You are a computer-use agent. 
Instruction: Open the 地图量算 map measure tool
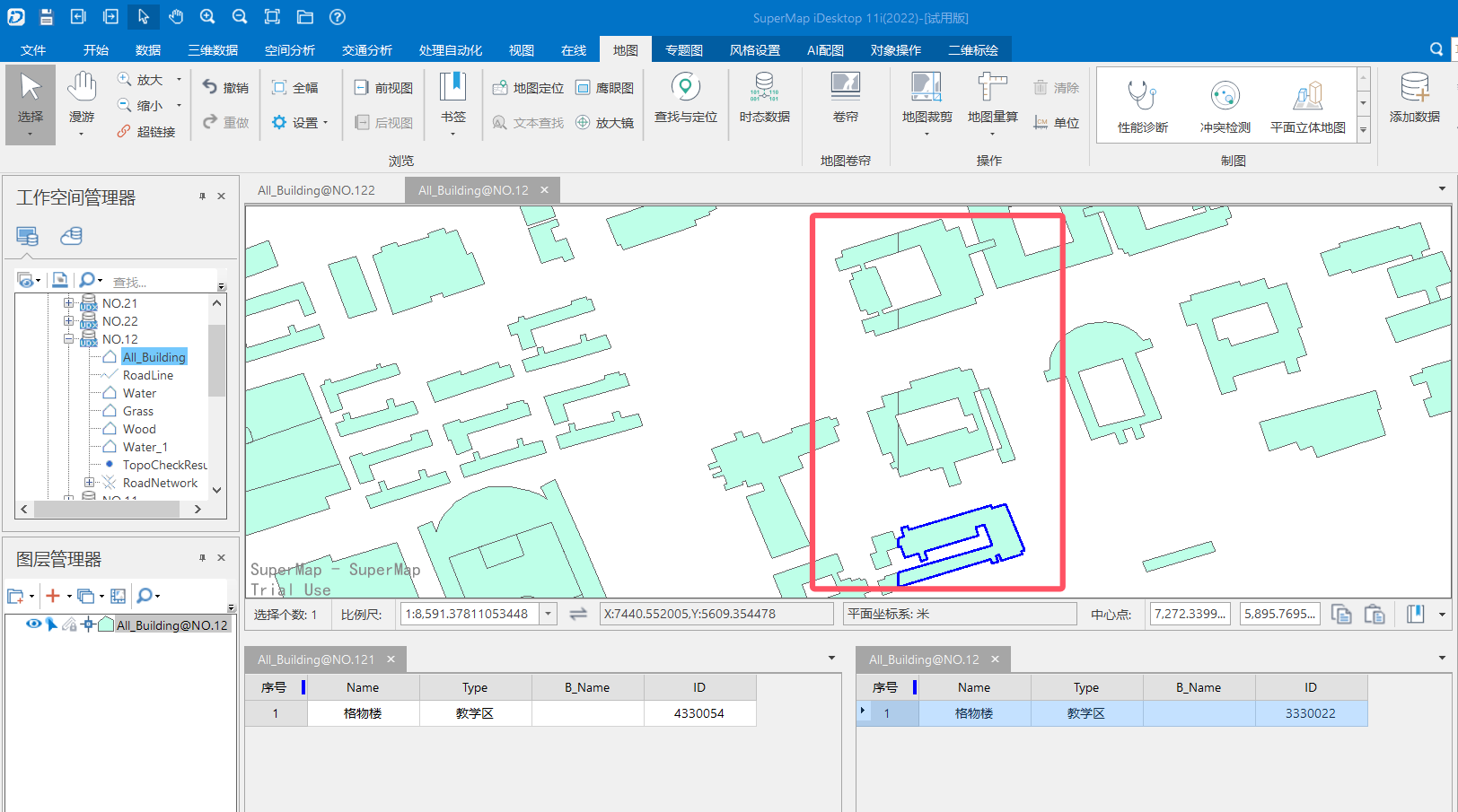[993, 104]
